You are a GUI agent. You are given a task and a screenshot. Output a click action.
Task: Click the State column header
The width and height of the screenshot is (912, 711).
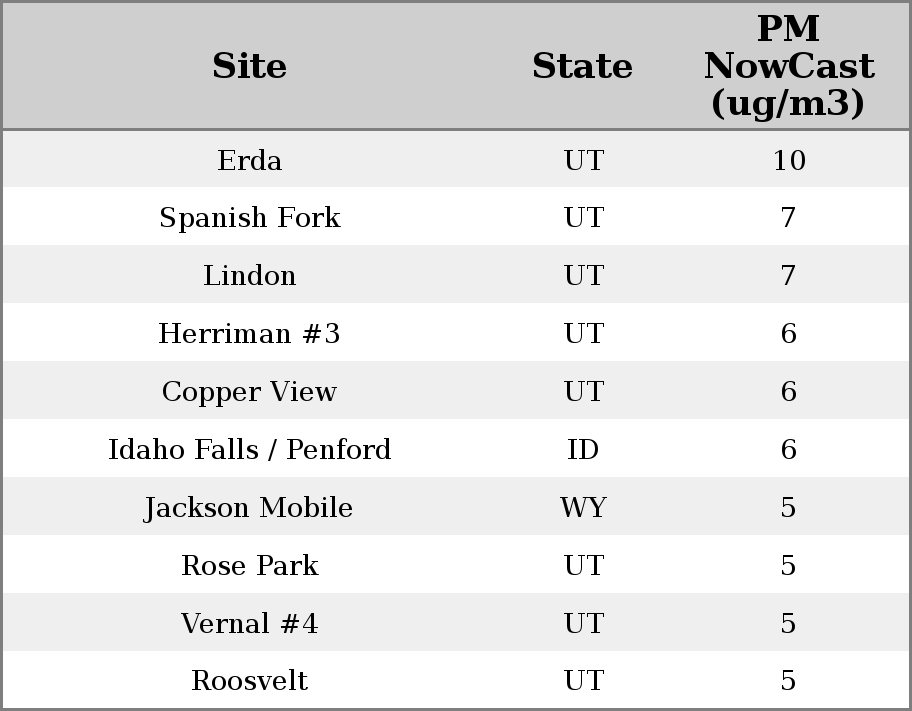pos(582,66)
